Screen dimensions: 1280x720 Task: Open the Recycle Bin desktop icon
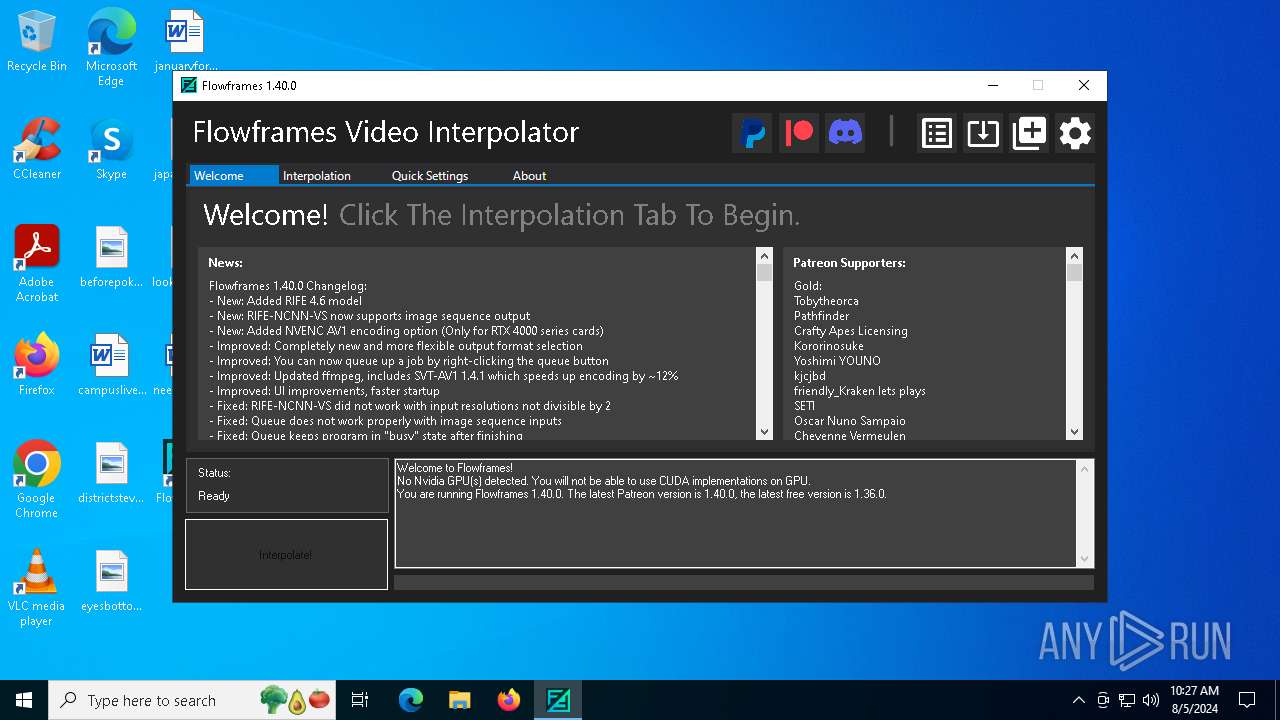(x=37, y=42)
